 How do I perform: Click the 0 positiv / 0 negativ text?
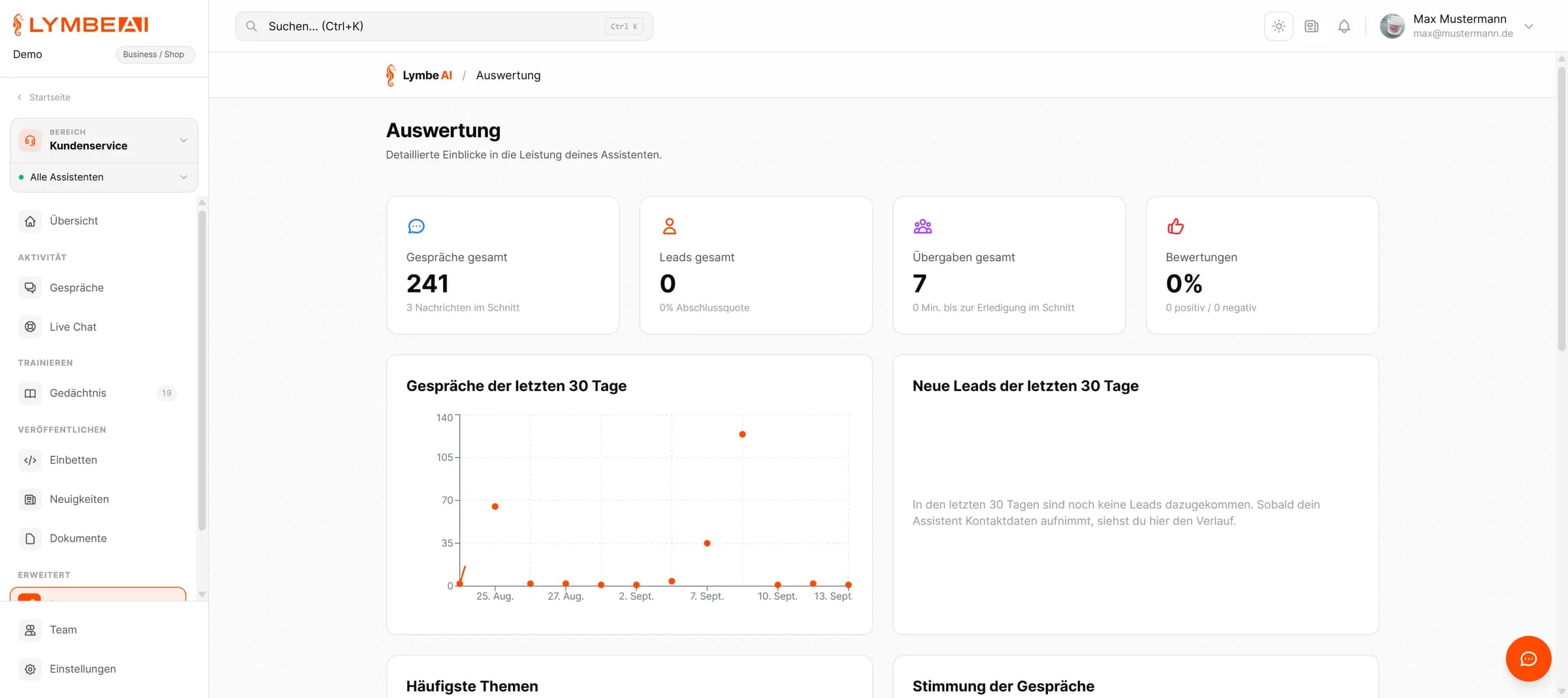1211,308
